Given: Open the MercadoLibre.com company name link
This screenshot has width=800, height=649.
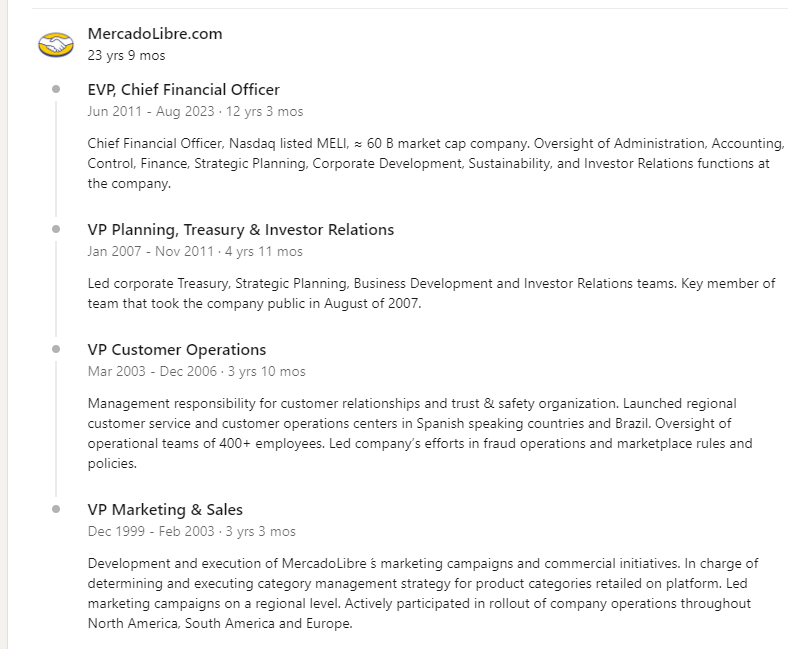Looking at the screenshot, I should point(155,34).
